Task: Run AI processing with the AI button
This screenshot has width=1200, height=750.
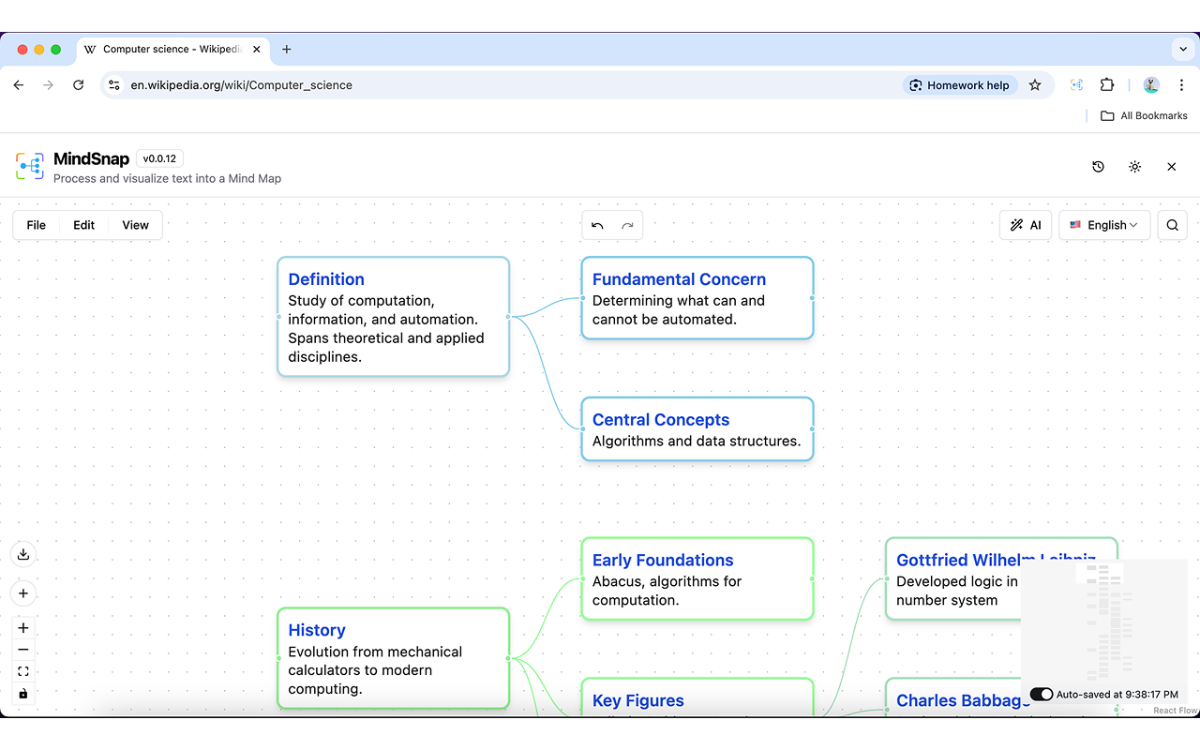Action: [x=1025, y=225]
